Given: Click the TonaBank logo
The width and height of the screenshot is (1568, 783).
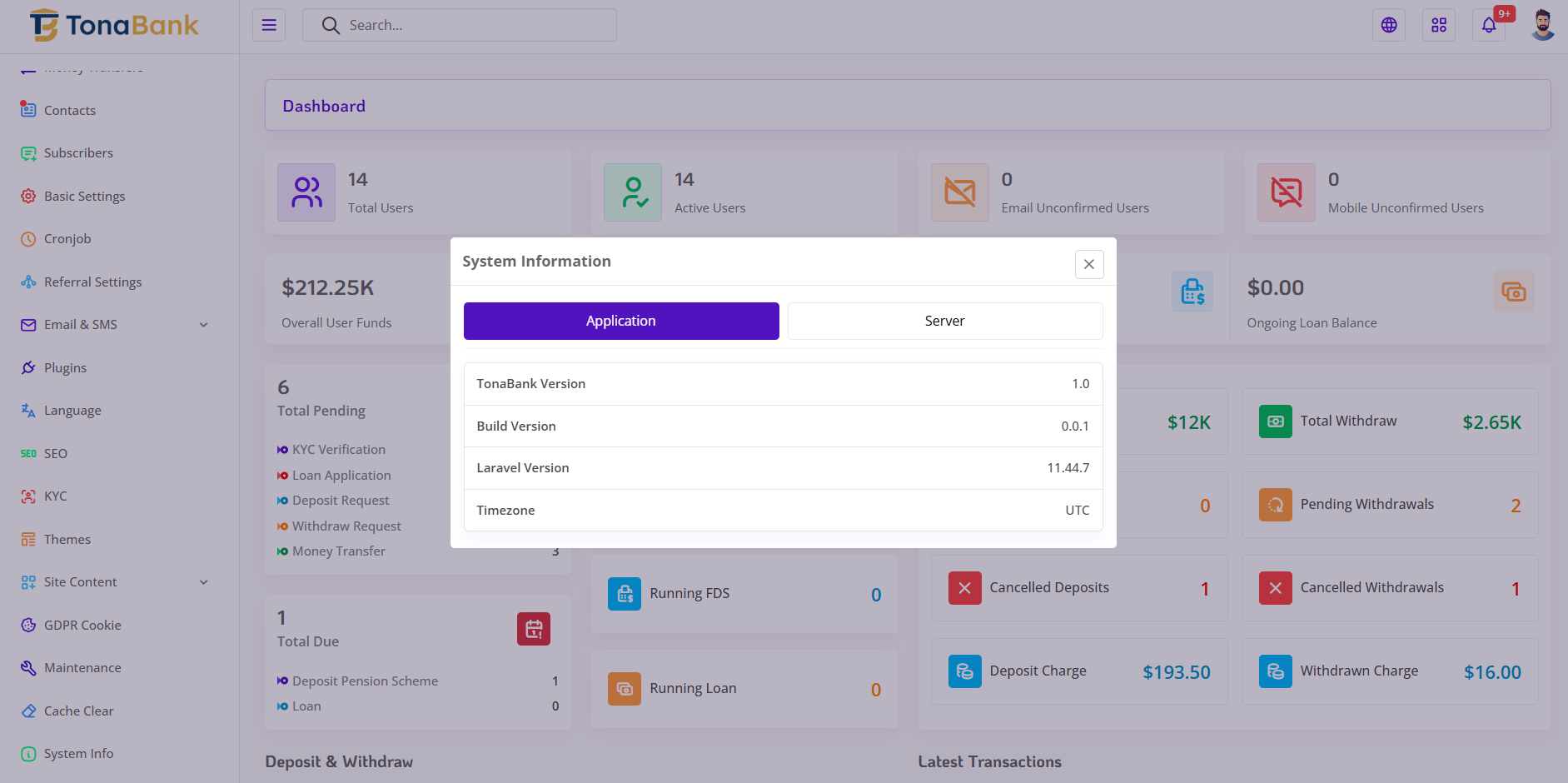Looking at the screenshot, I should 115,25.
